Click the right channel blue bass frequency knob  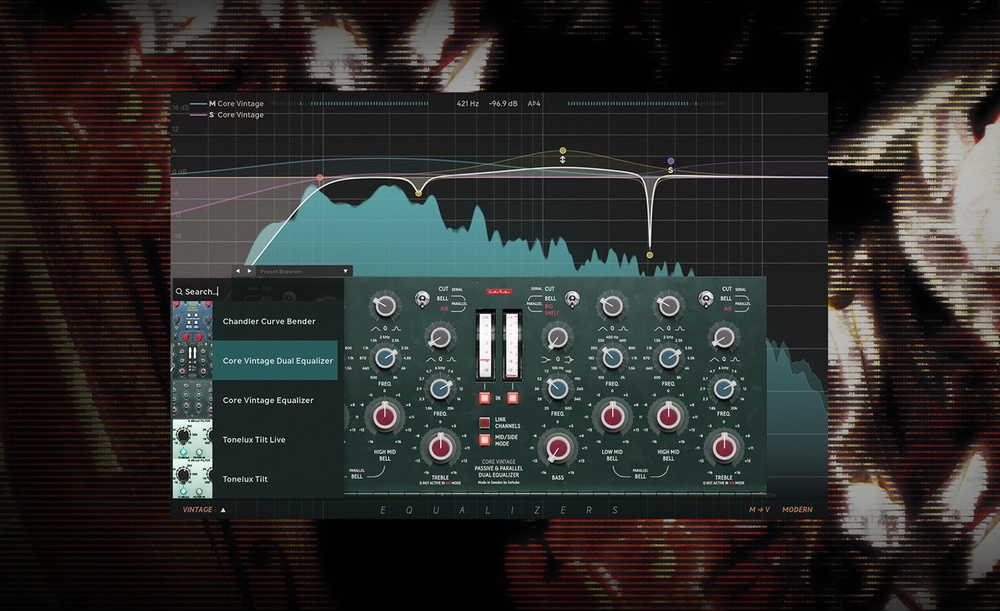point(558,388)
